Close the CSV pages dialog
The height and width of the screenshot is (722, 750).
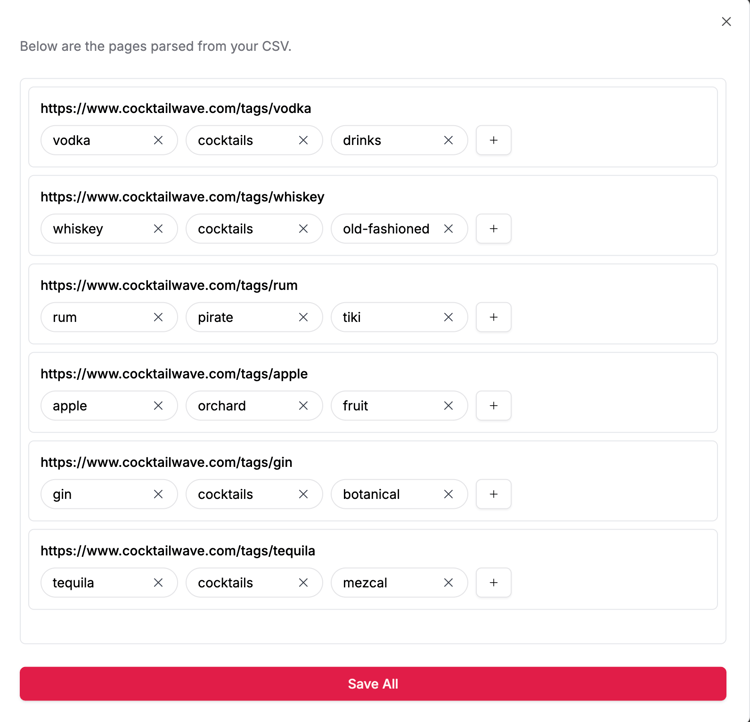[726, 22]
